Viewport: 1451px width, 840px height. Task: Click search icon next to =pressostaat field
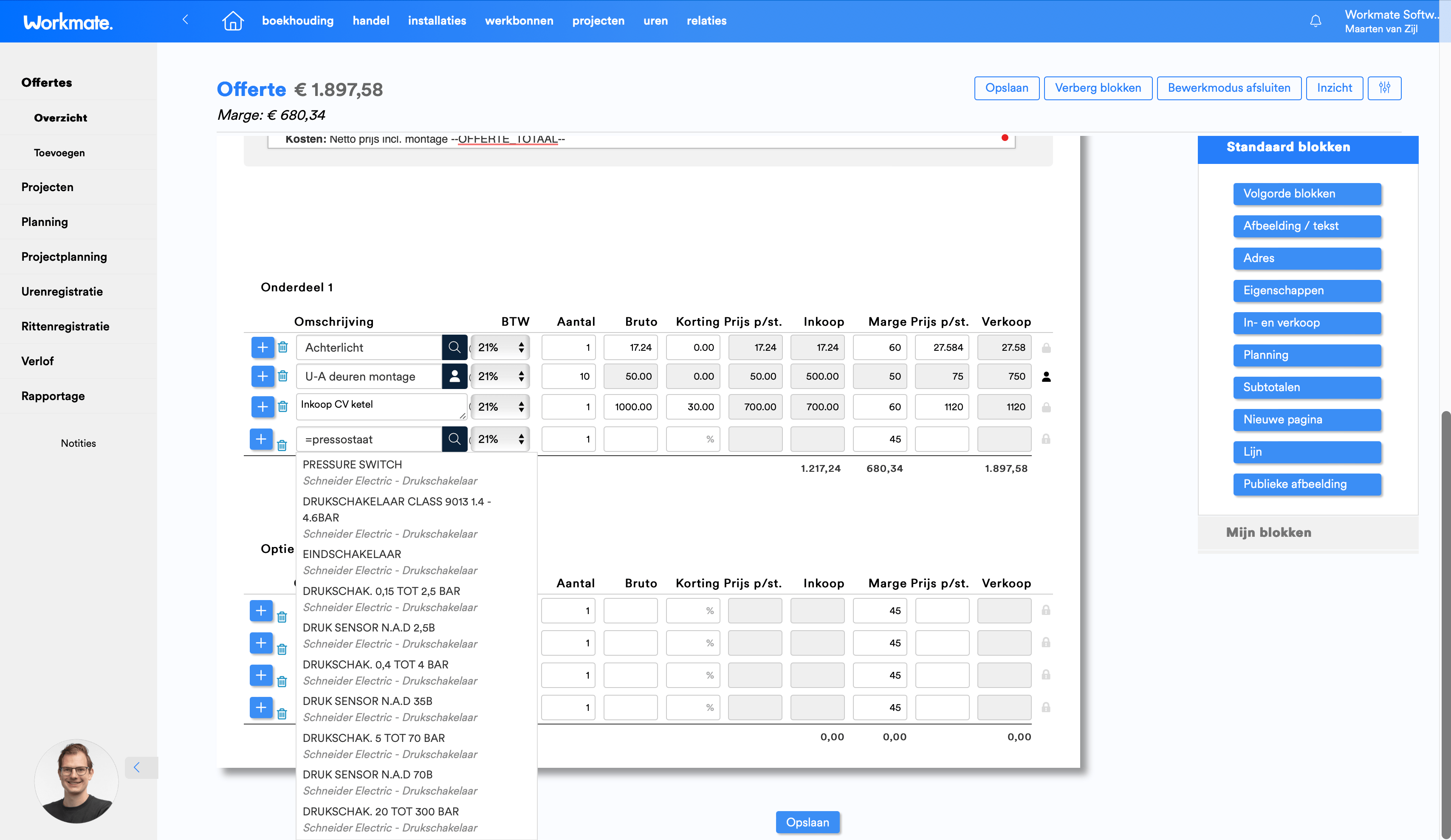click(454, 439)
